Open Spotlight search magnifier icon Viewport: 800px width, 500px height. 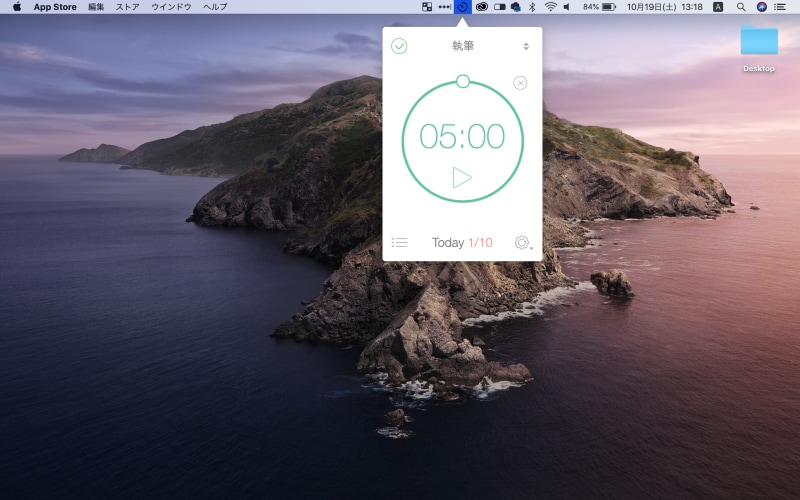tap(741, 7)
